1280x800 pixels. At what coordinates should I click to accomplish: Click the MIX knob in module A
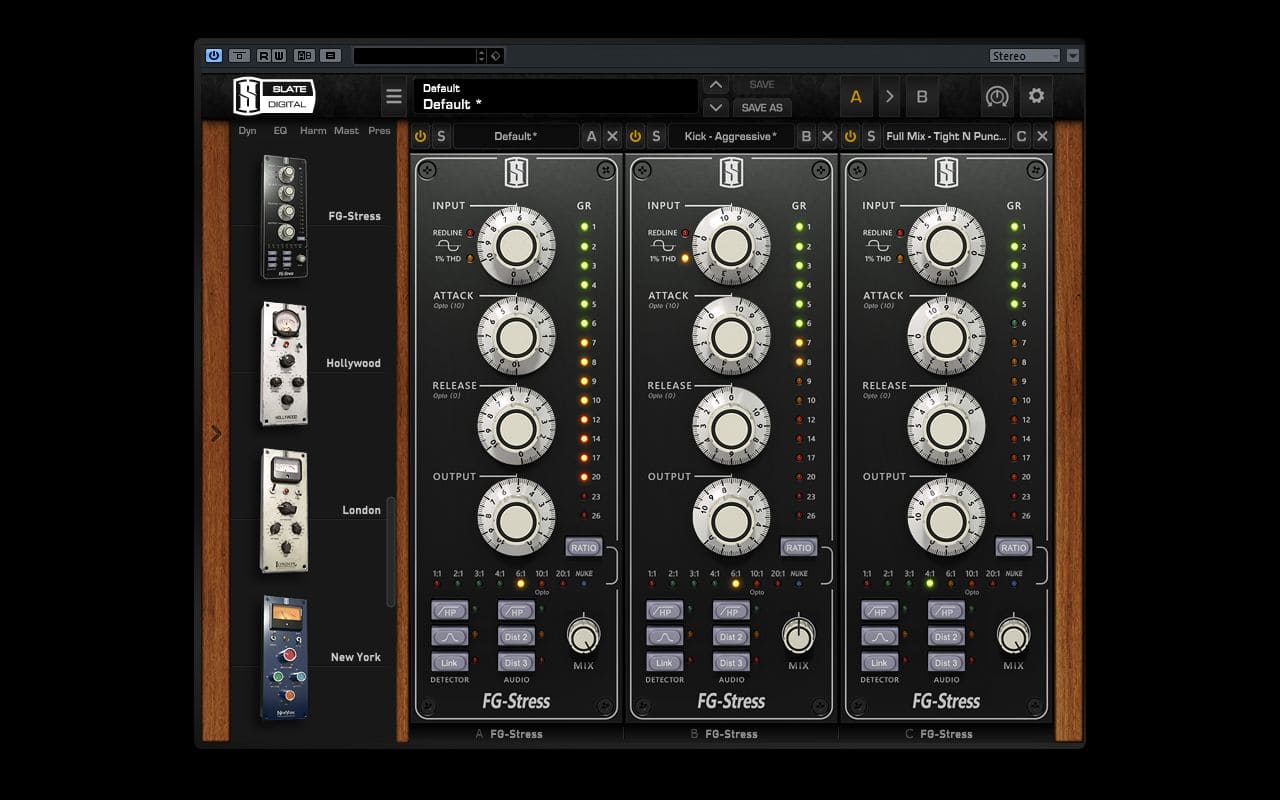coord(583,635)
